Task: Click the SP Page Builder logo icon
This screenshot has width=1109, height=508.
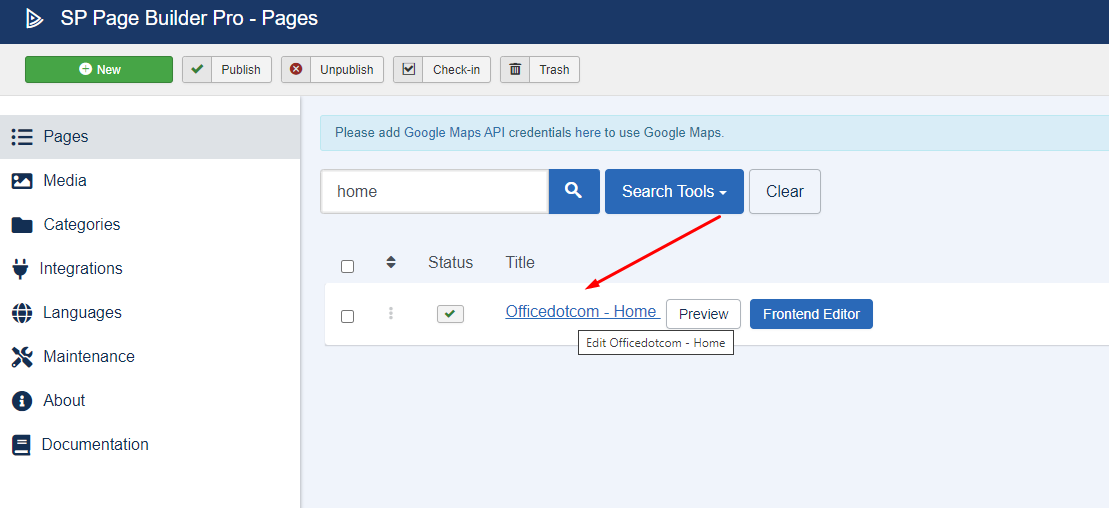Action: point(34,19)
